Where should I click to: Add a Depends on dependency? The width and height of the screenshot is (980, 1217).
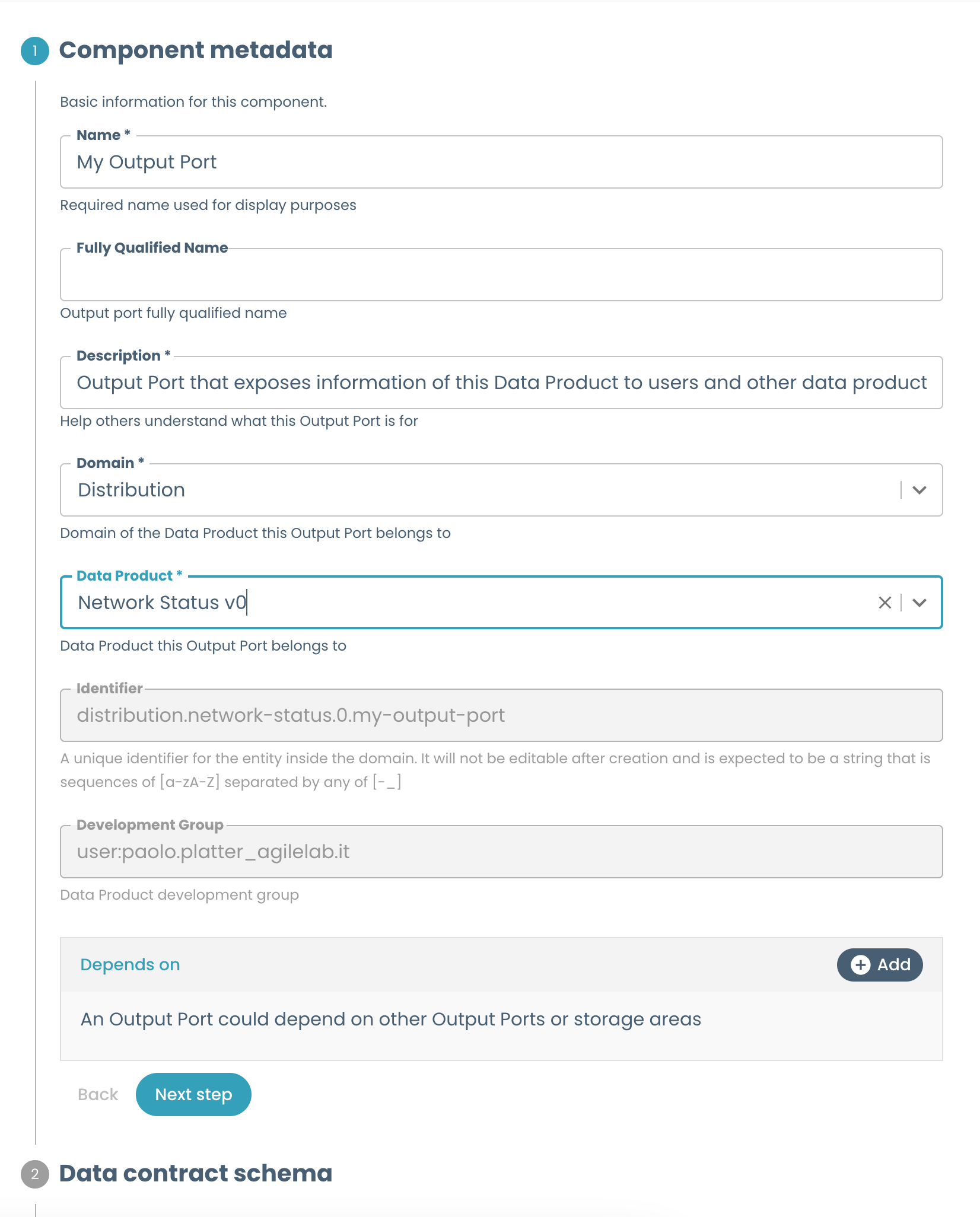coord(880,965)
